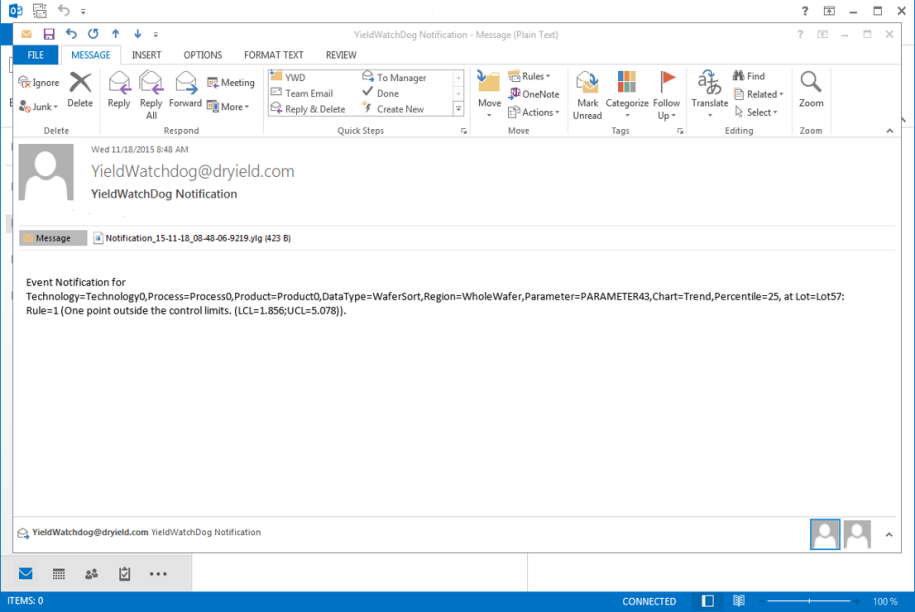The image size is (915, 612).
Task: Open the Calendar view in navigation bar
Action: coord(59,574)
